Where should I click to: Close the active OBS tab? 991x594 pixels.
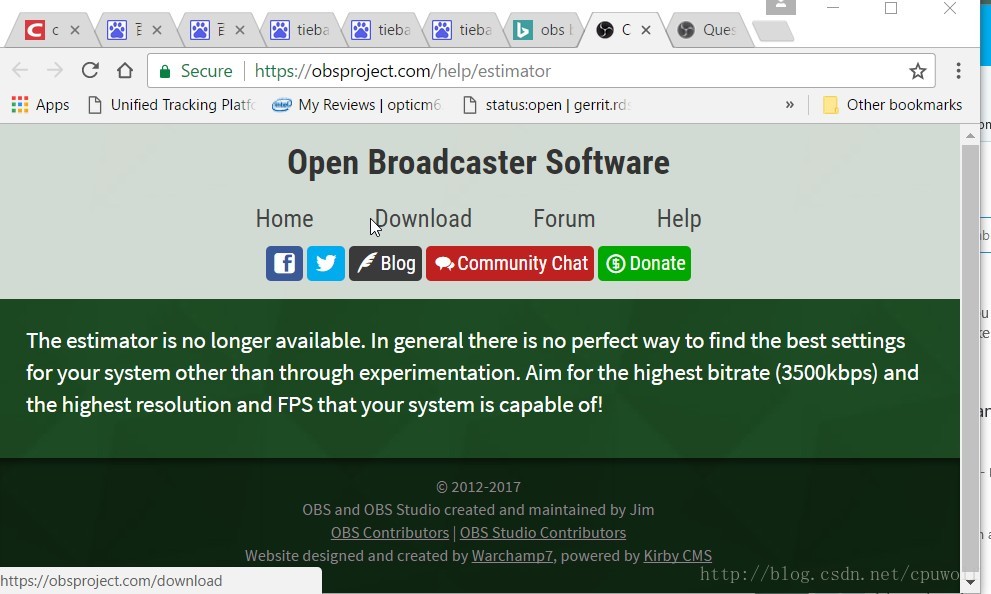click(646, 30)
